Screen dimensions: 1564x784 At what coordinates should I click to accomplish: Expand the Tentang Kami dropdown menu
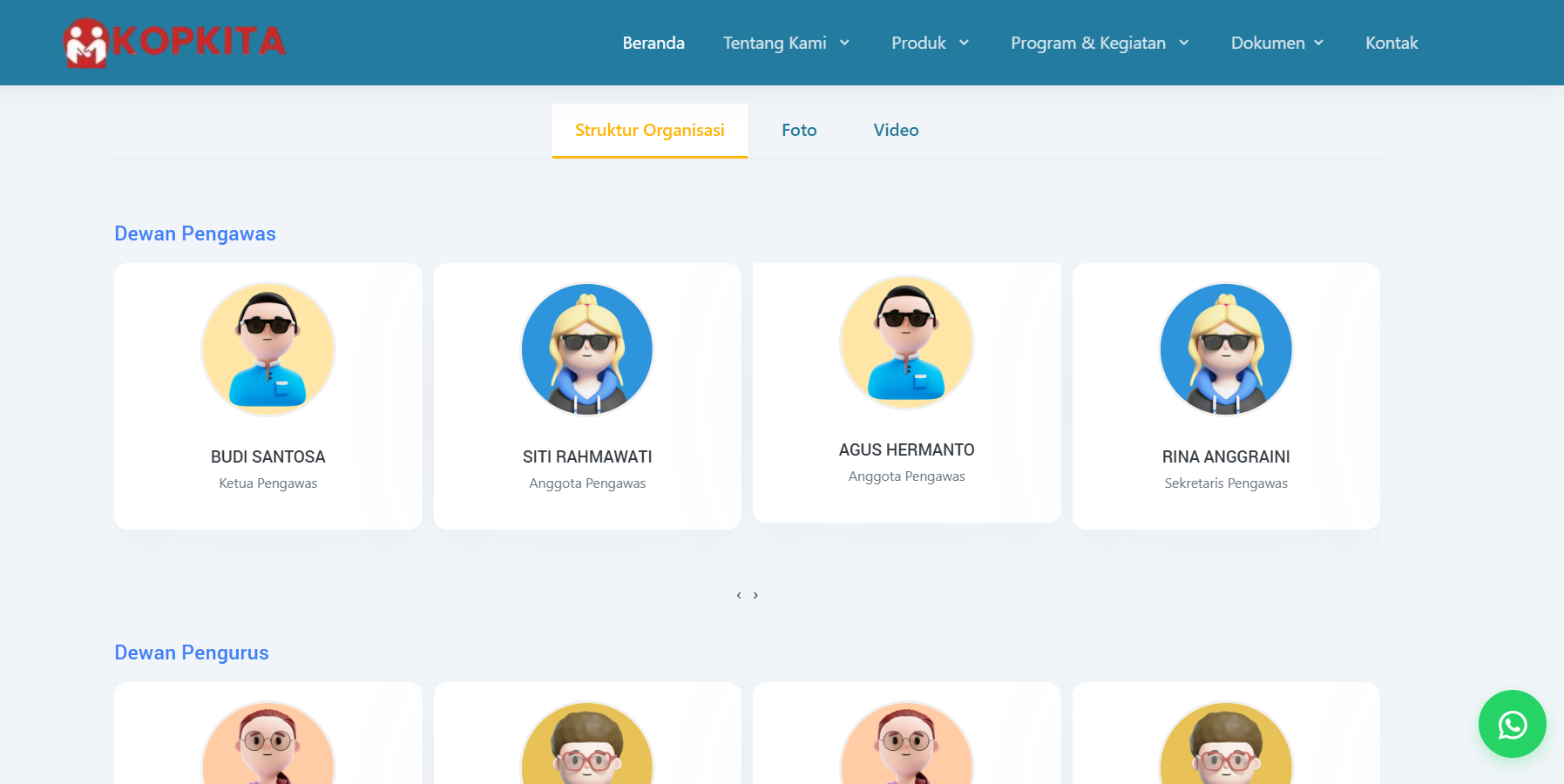point(786,43)
